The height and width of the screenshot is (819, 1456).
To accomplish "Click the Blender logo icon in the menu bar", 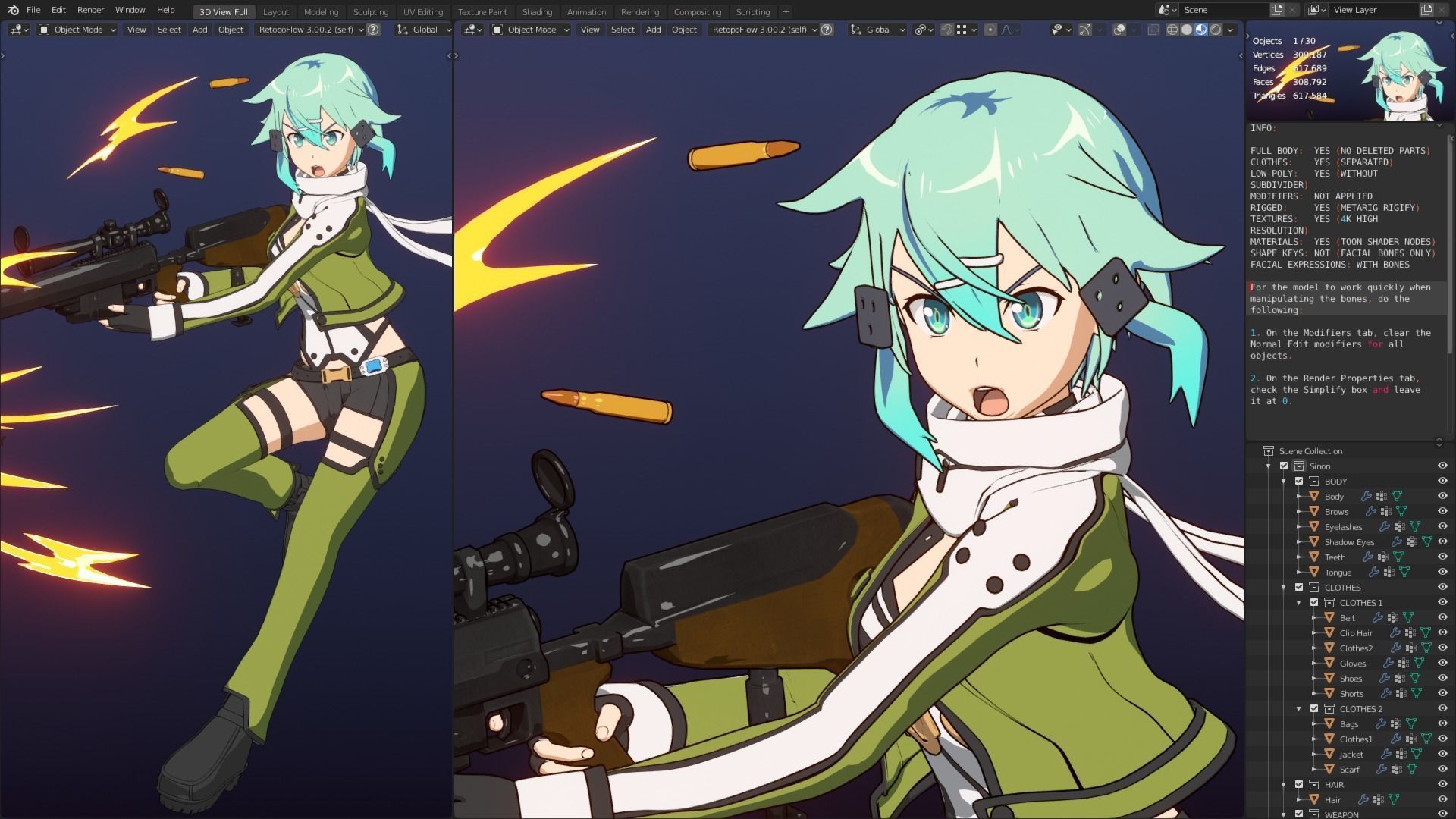I will (13, 10).
